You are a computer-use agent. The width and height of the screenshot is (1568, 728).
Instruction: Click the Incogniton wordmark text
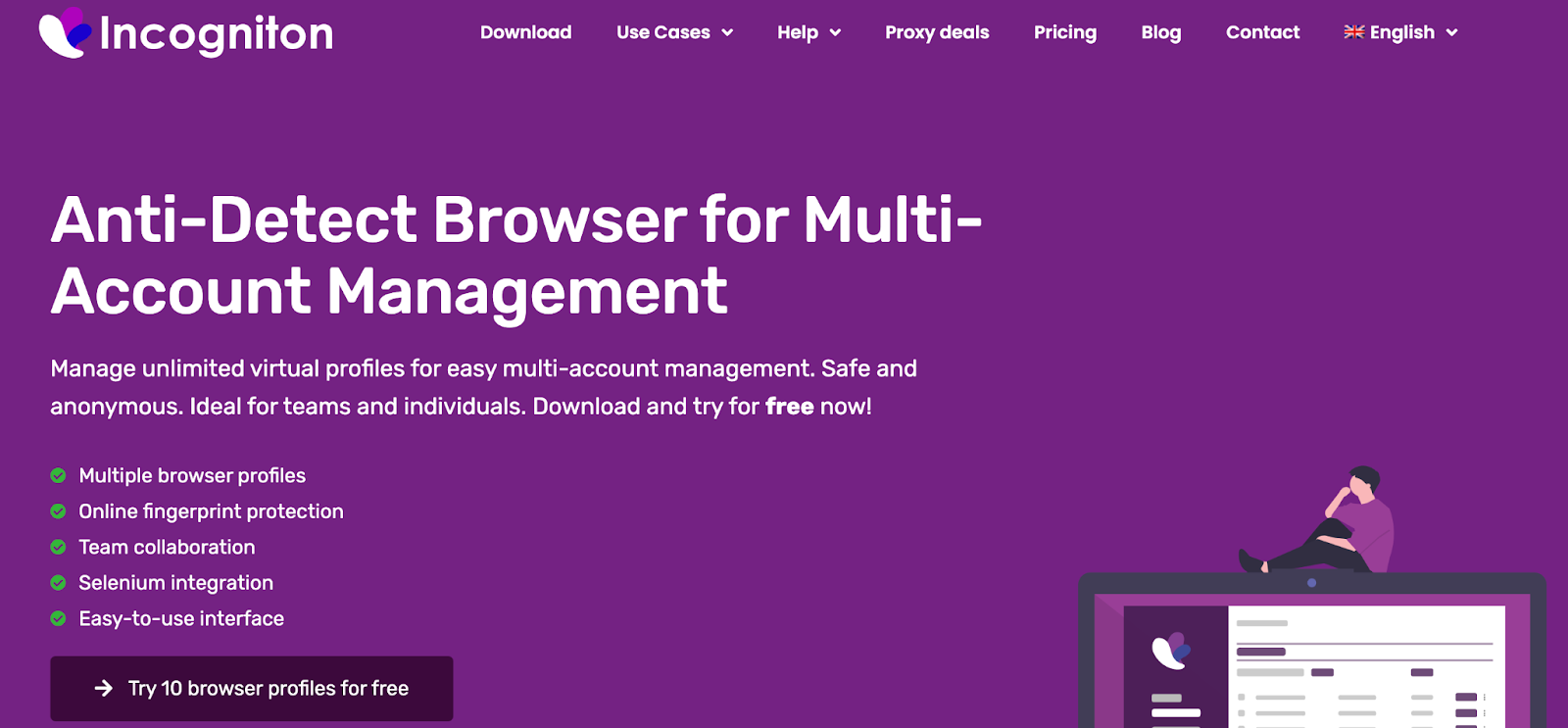tap(217, 34)
